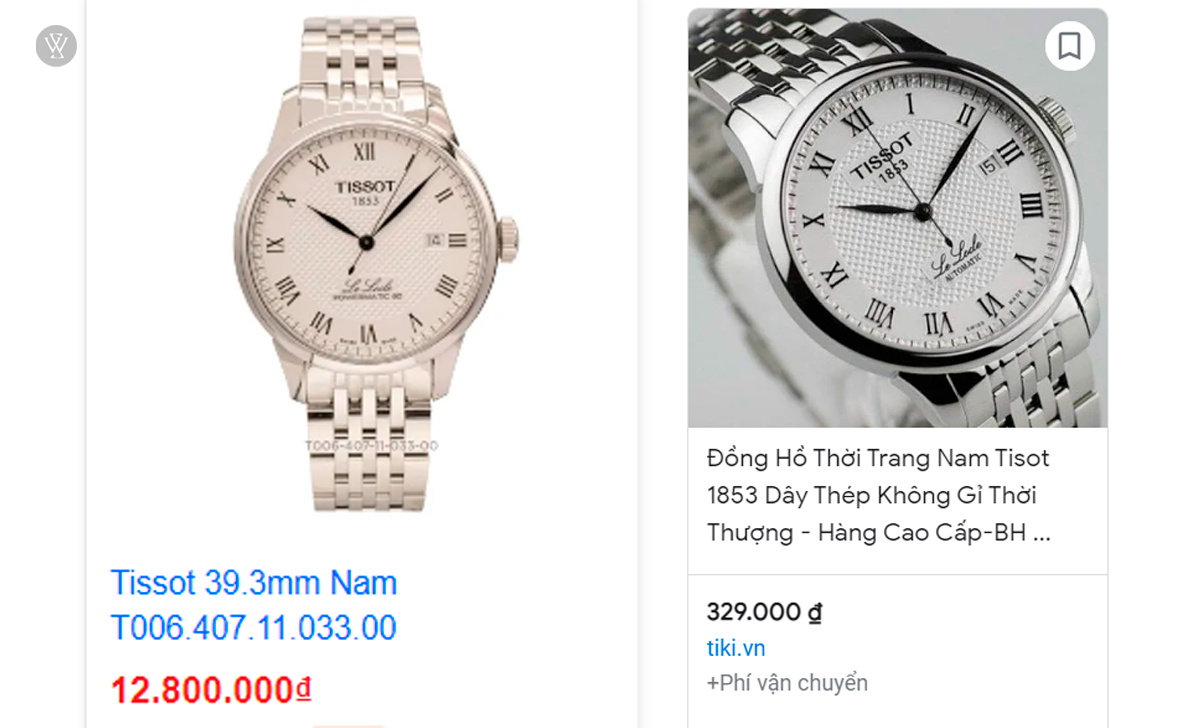
Task: Click the circular W monogram site logo
Action: point(56,45)
